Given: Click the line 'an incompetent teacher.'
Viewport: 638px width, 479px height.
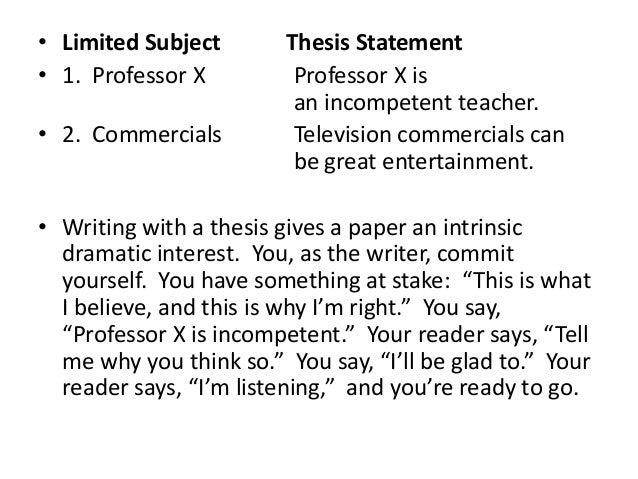Looking at the screenshot, I should click(416, 103).
